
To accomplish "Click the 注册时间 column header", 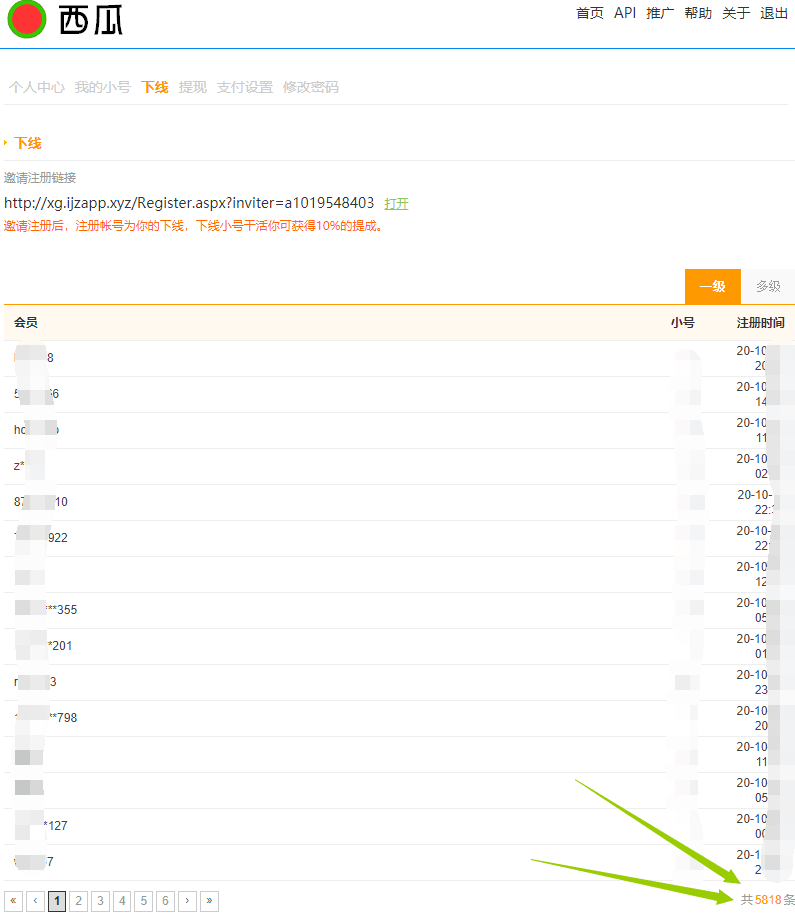I will [761, 323].
